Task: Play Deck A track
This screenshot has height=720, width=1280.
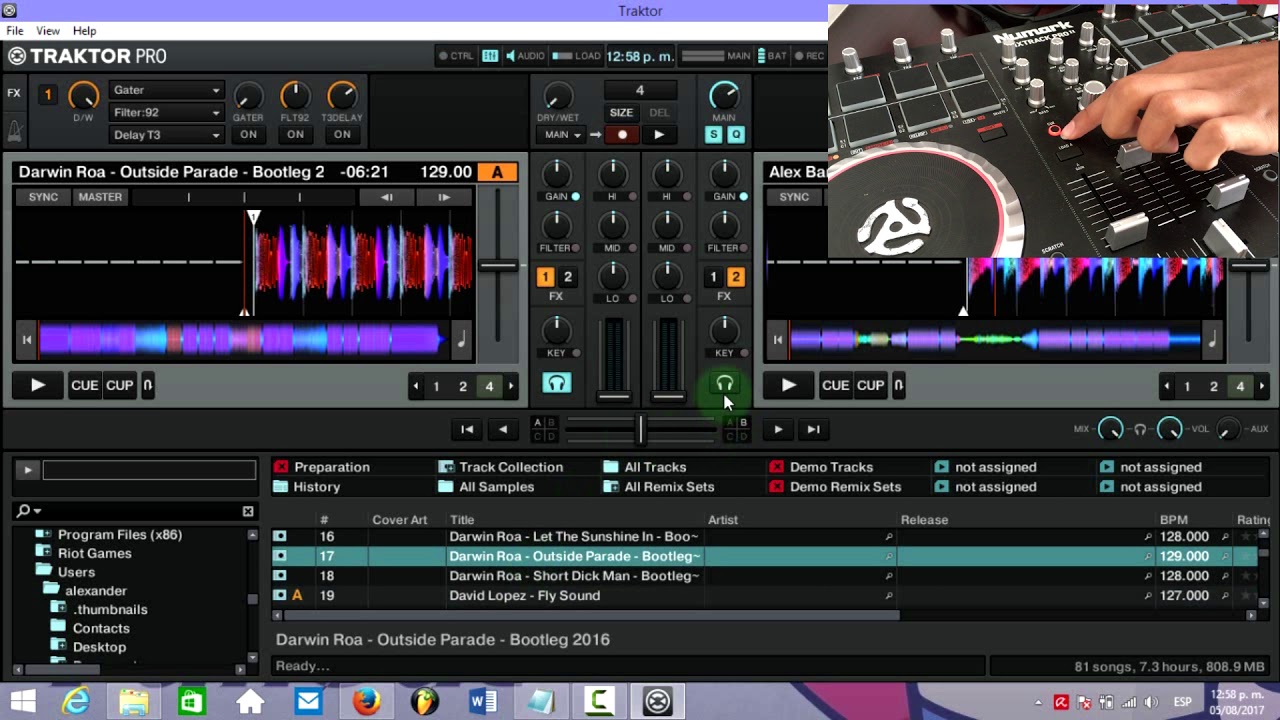Action: 38,385
